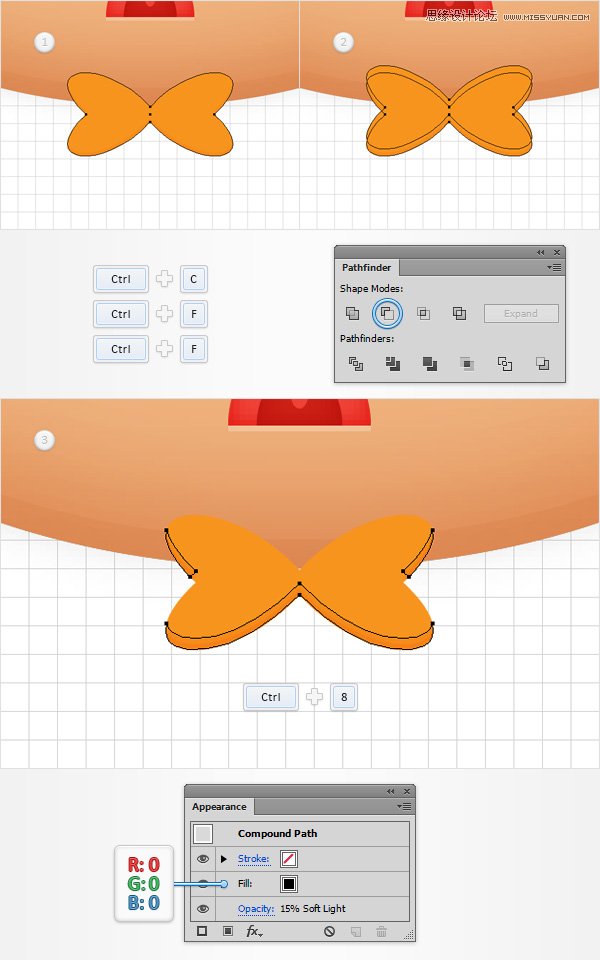Apply the Outline pathfinder
Image resolution: width=600 pixels, height=960 pixels.
coord(504,364)
